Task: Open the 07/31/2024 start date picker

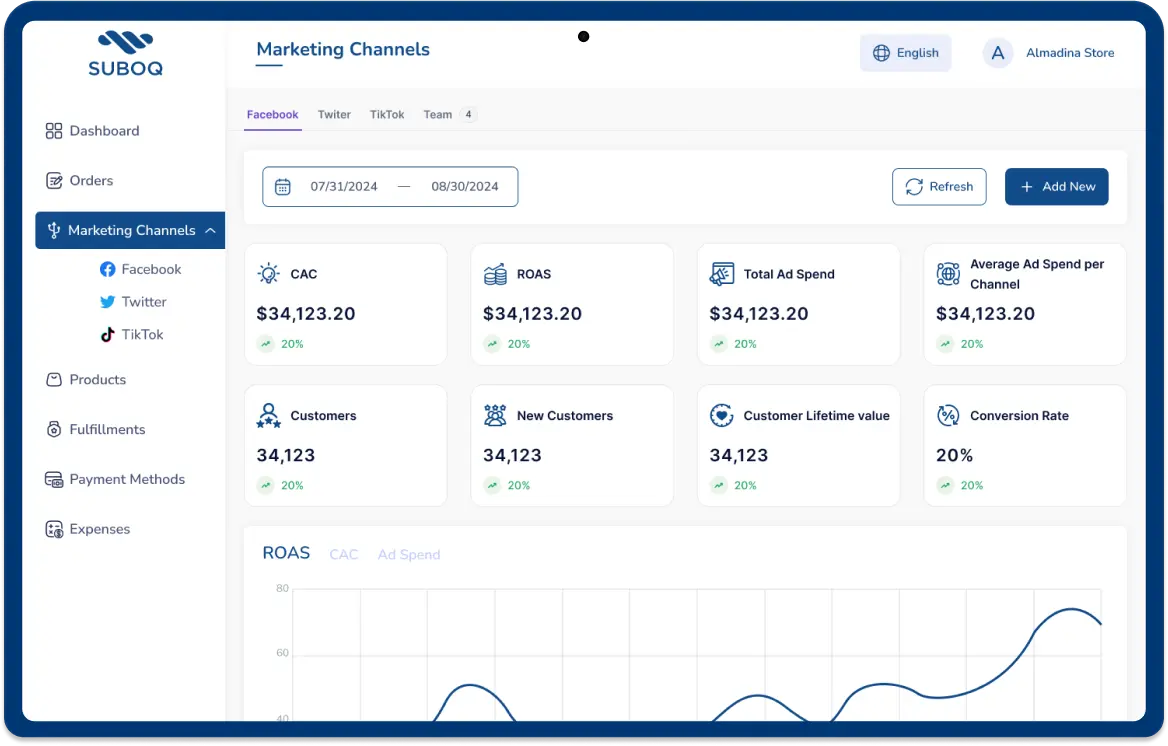Action: (x=344, y=187)
